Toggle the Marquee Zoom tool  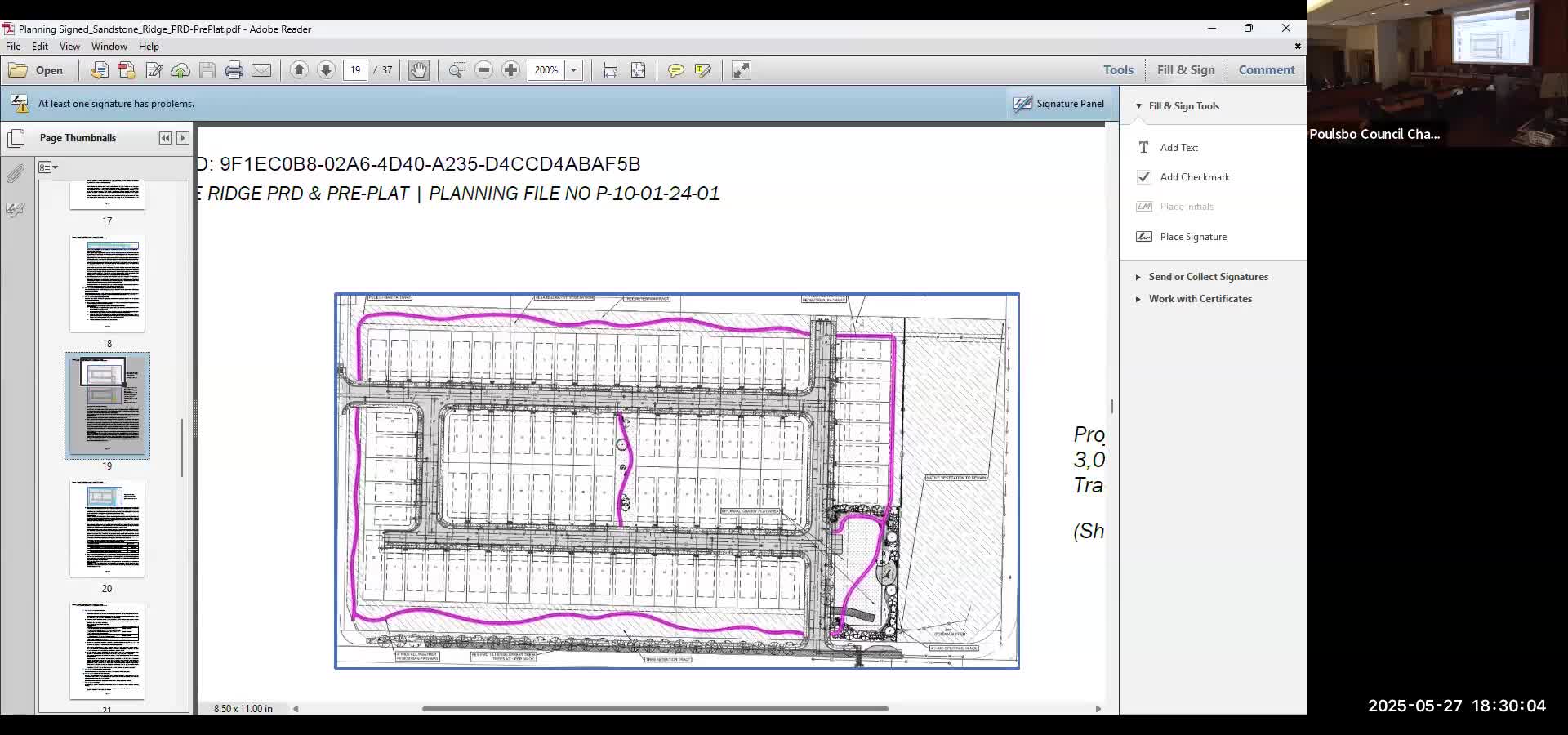pyautogui.click(x=457, y=70)
